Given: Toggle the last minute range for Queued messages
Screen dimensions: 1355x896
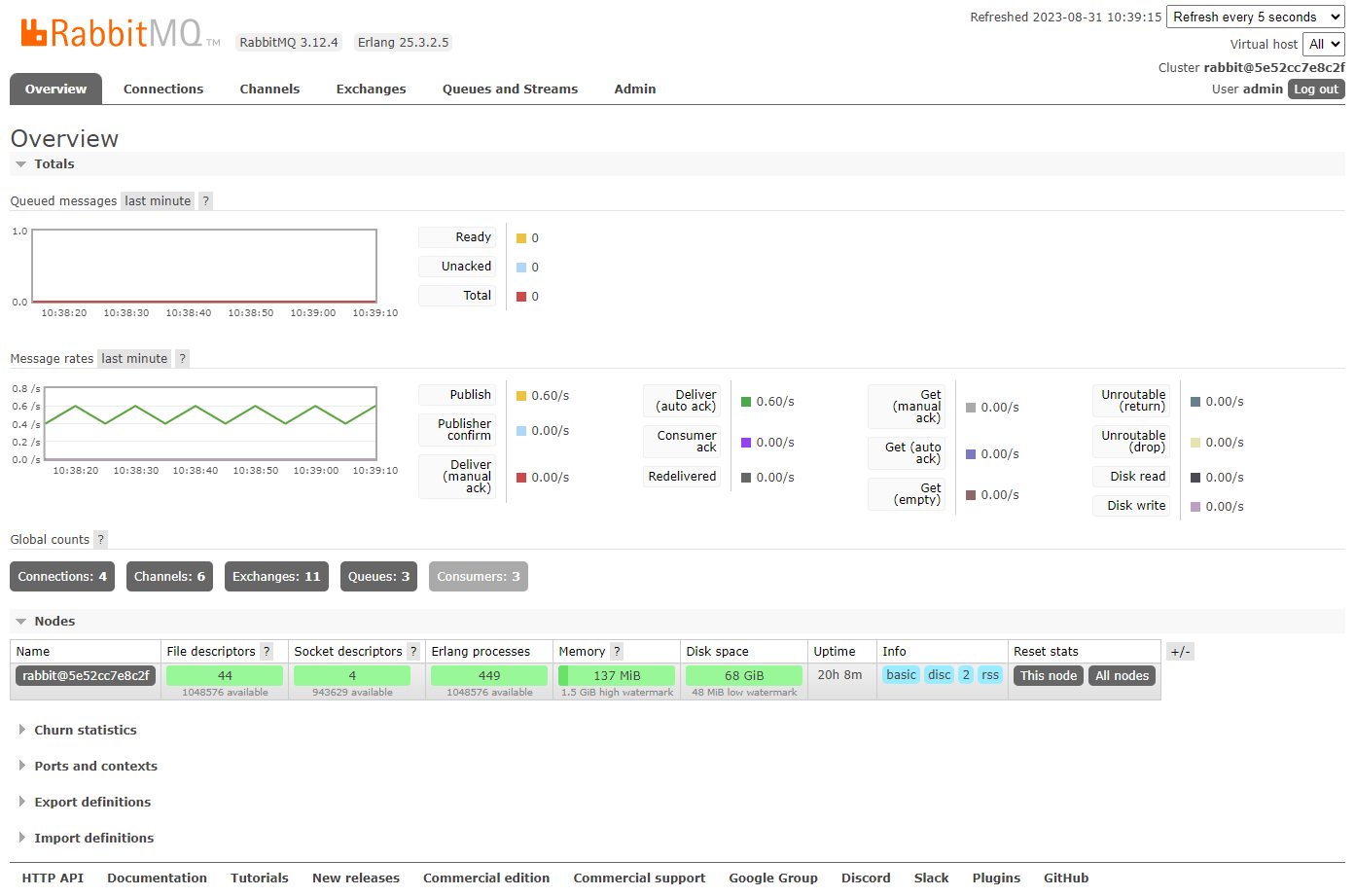Looking at the screenshot, I should pos(157,200).
